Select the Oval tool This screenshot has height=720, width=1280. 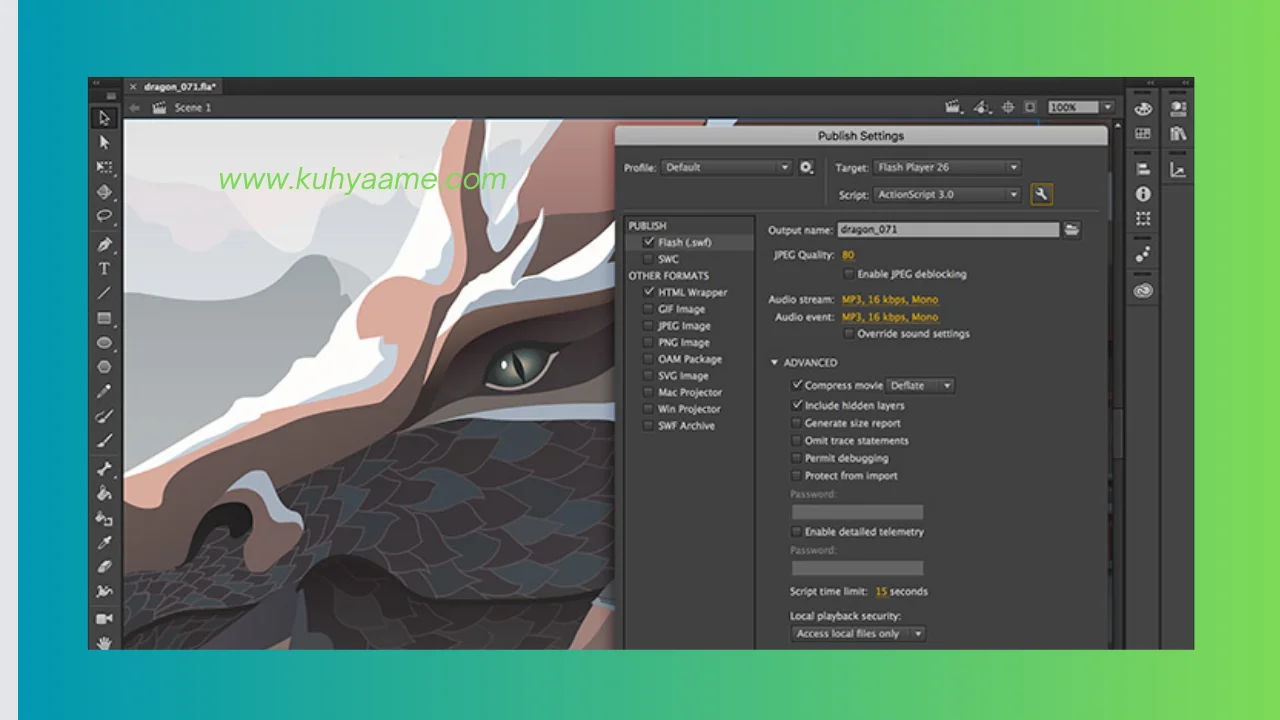[x=104, y=342]
